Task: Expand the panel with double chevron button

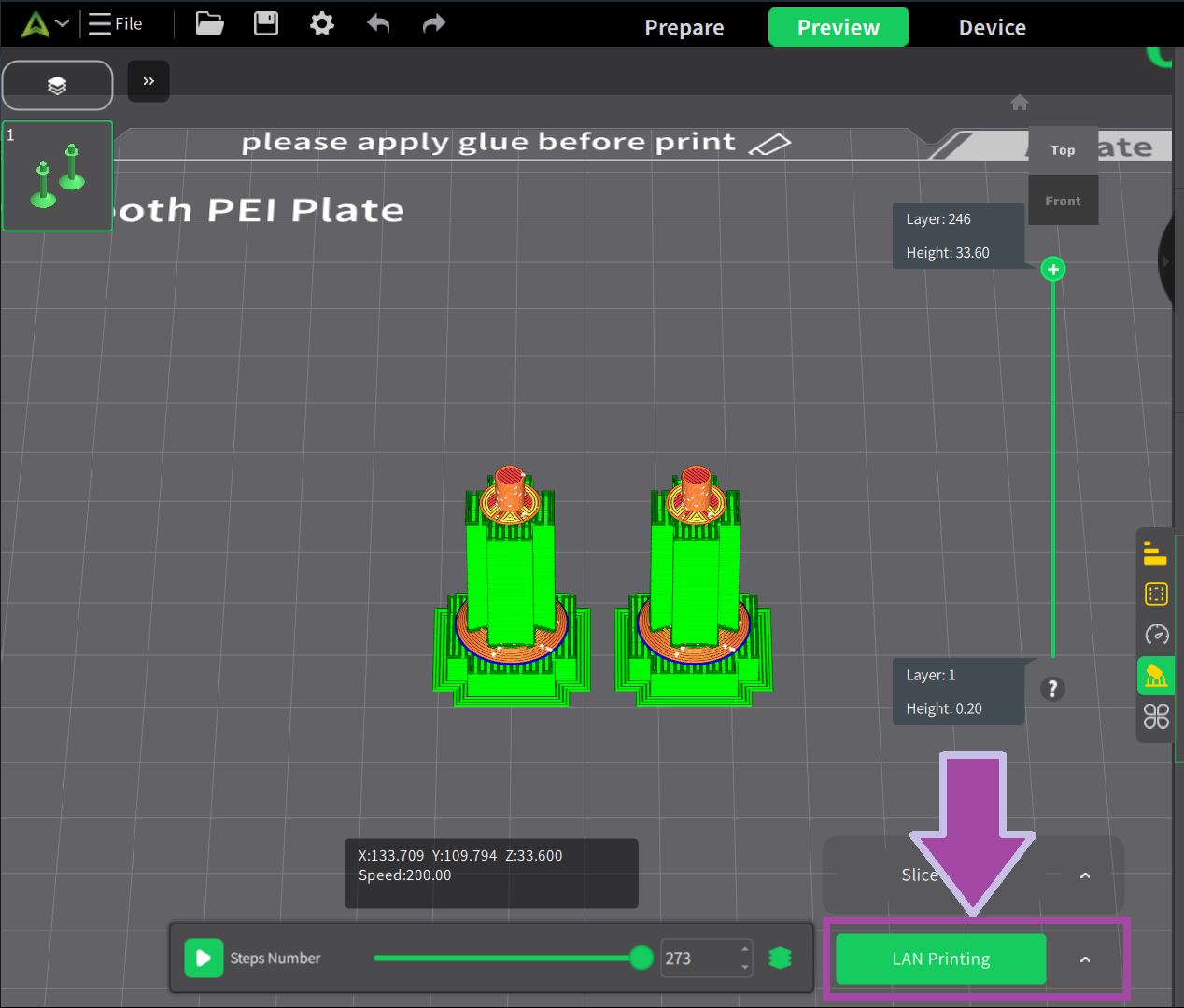Action: point(148,81)
